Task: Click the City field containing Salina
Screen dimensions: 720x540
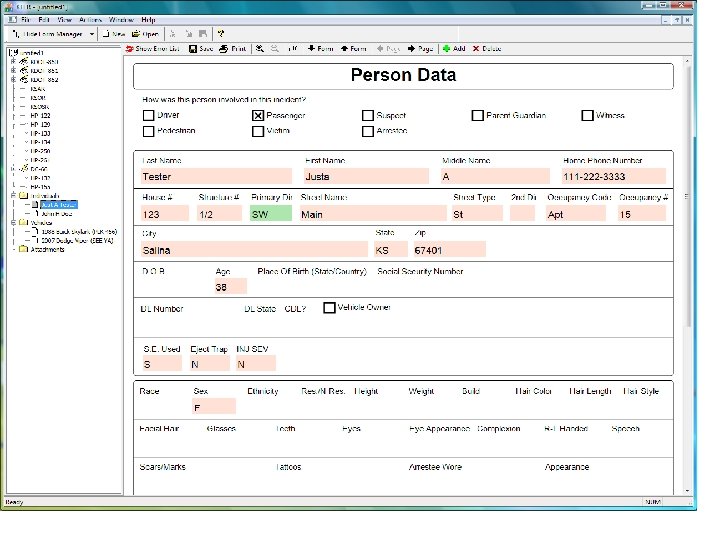Action: 254,250
